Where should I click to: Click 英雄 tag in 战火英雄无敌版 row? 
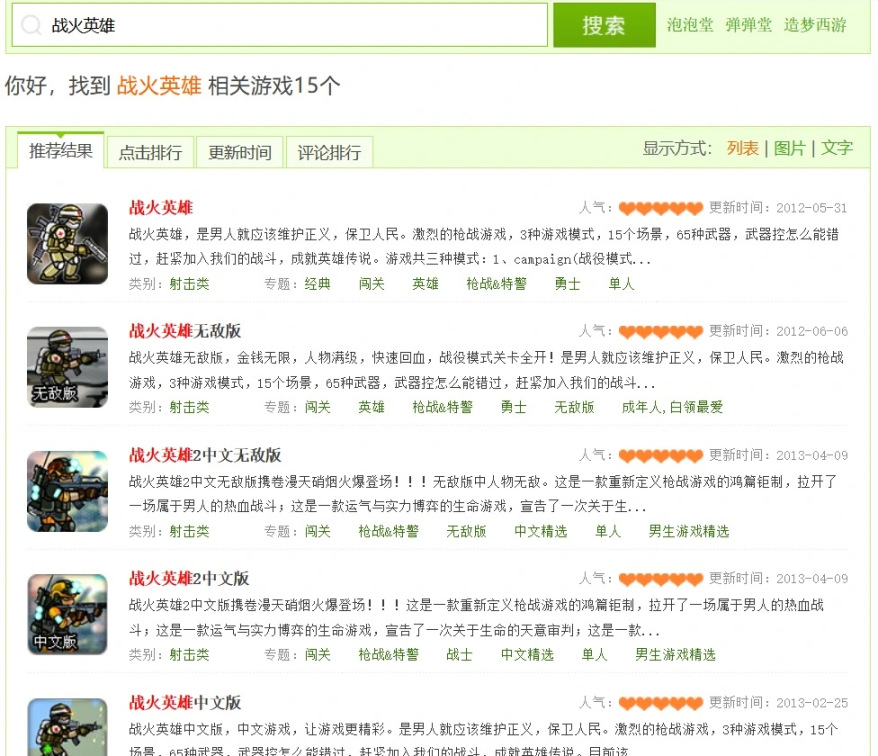coord(371,407)
